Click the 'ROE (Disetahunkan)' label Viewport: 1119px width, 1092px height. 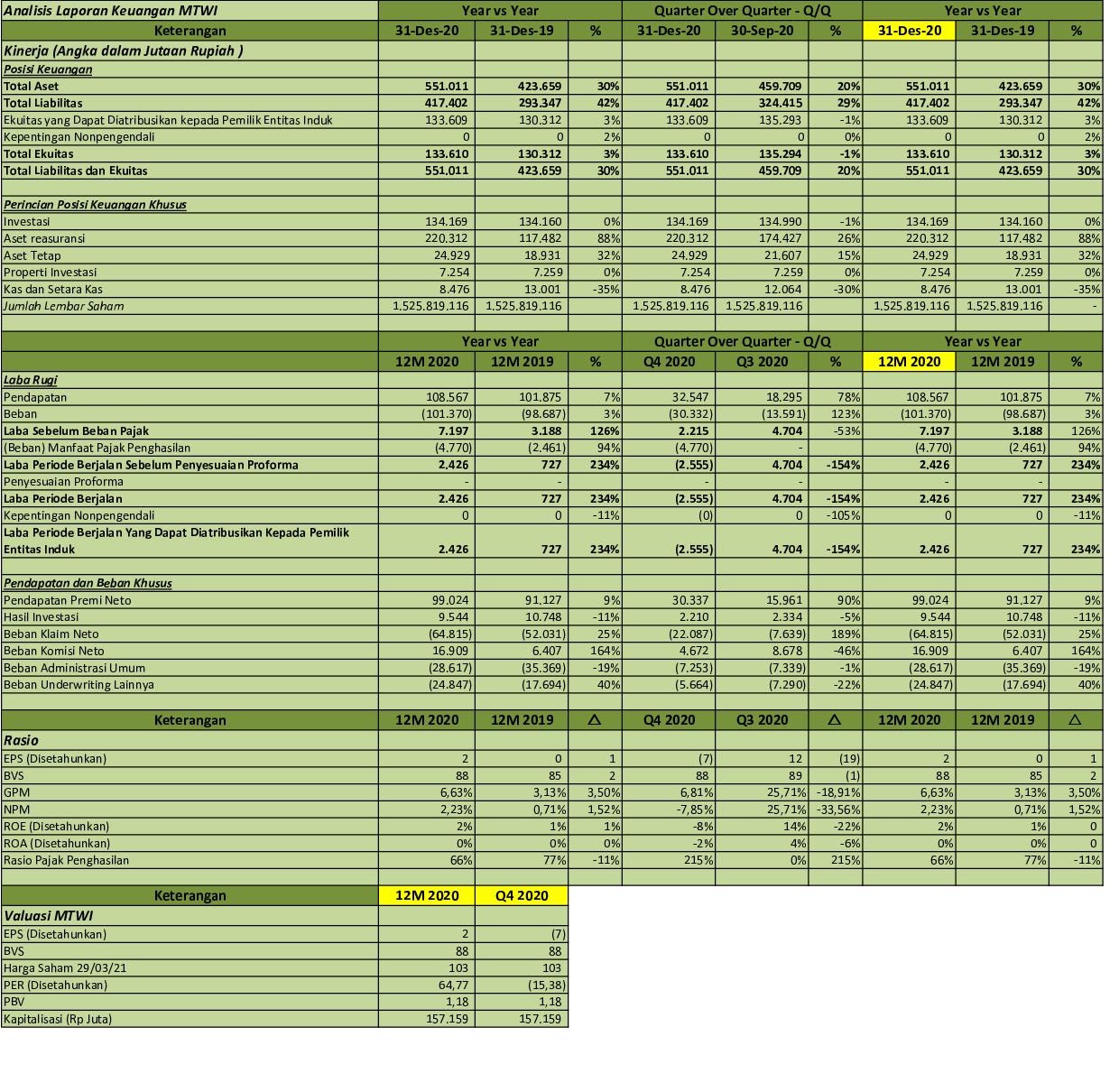point(57,827)
